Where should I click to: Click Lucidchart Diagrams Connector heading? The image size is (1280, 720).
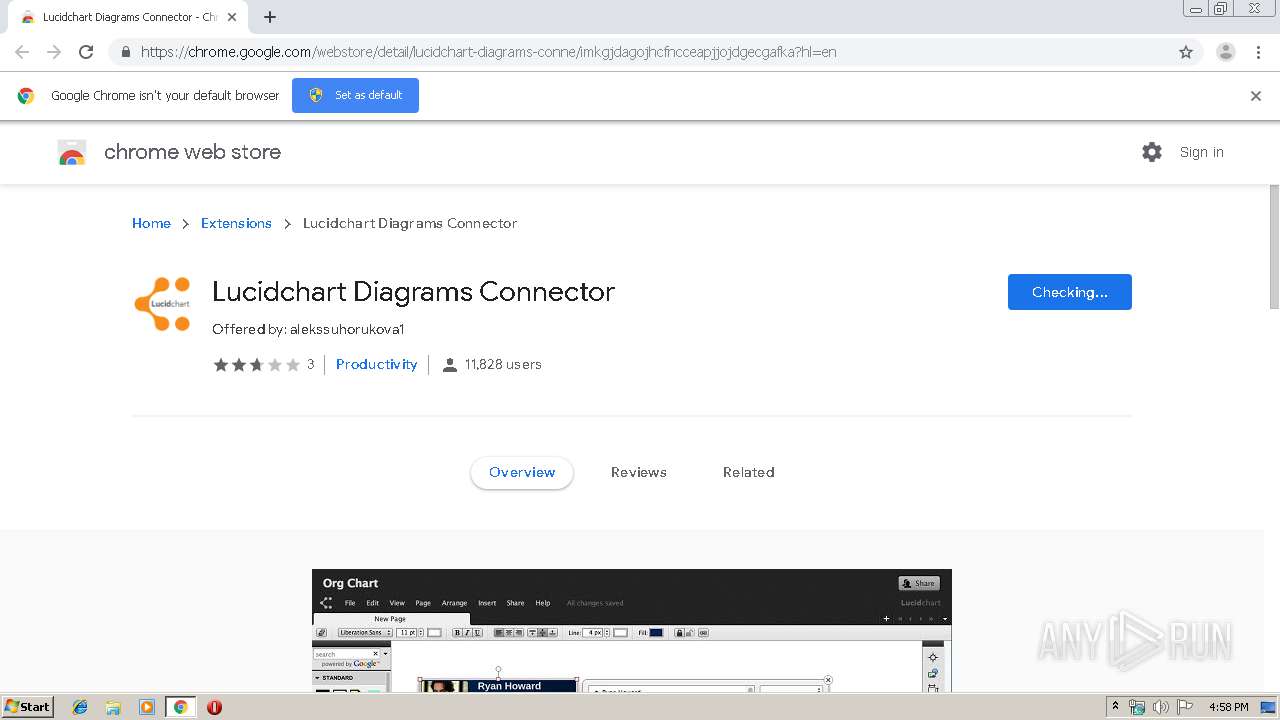(413, 291)
